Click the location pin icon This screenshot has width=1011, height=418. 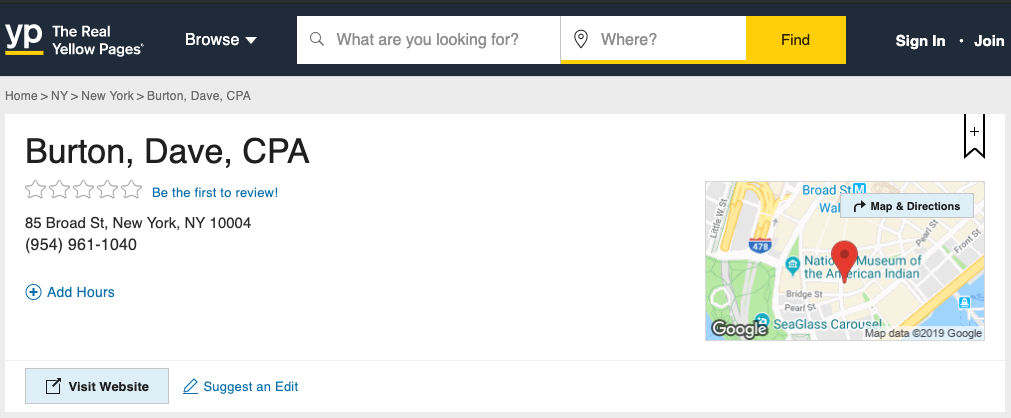click(x=580, y=40)
